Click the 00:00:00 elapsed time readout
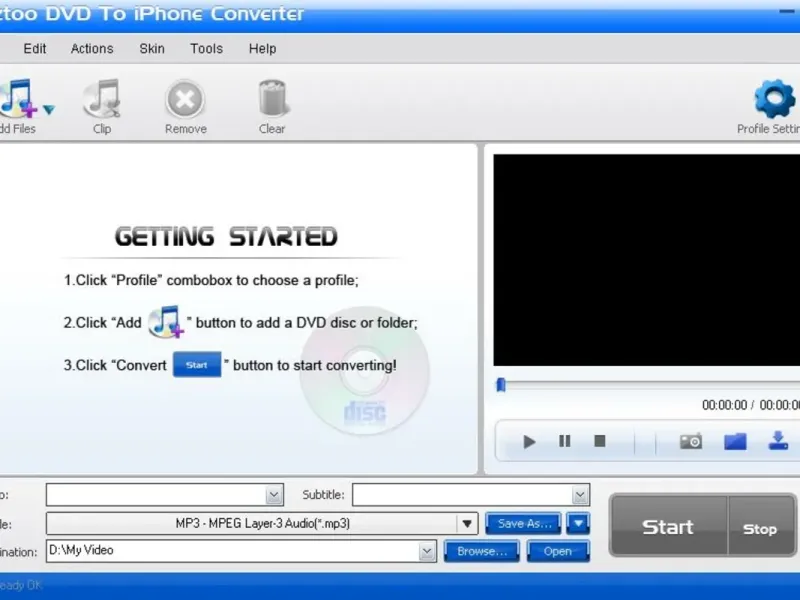The height and width of the screenshot is (600, 800). (724, 405)
